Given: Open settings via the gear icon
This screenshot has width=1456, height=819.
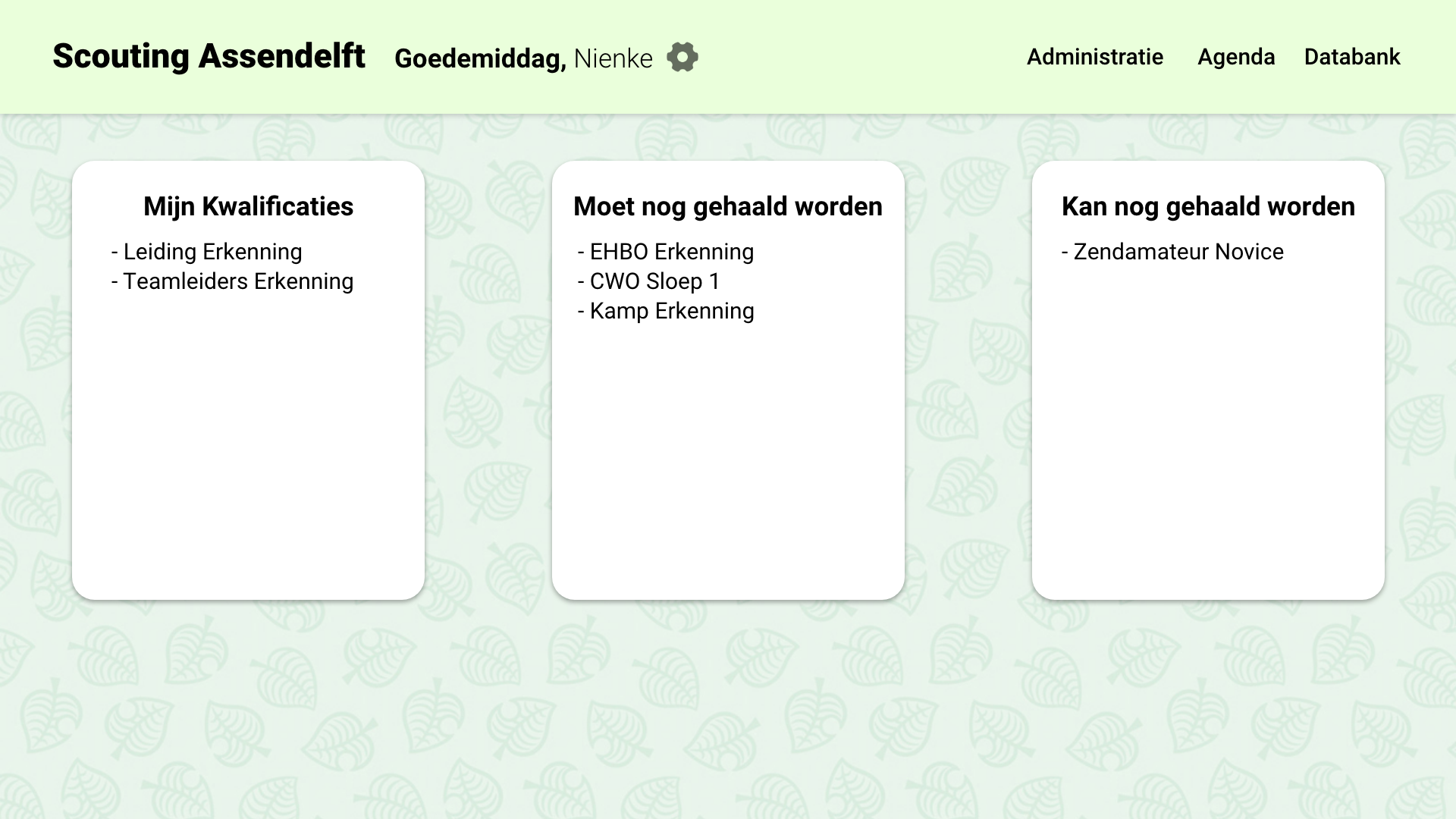Looking at the screenshot, I should [682, 57].
